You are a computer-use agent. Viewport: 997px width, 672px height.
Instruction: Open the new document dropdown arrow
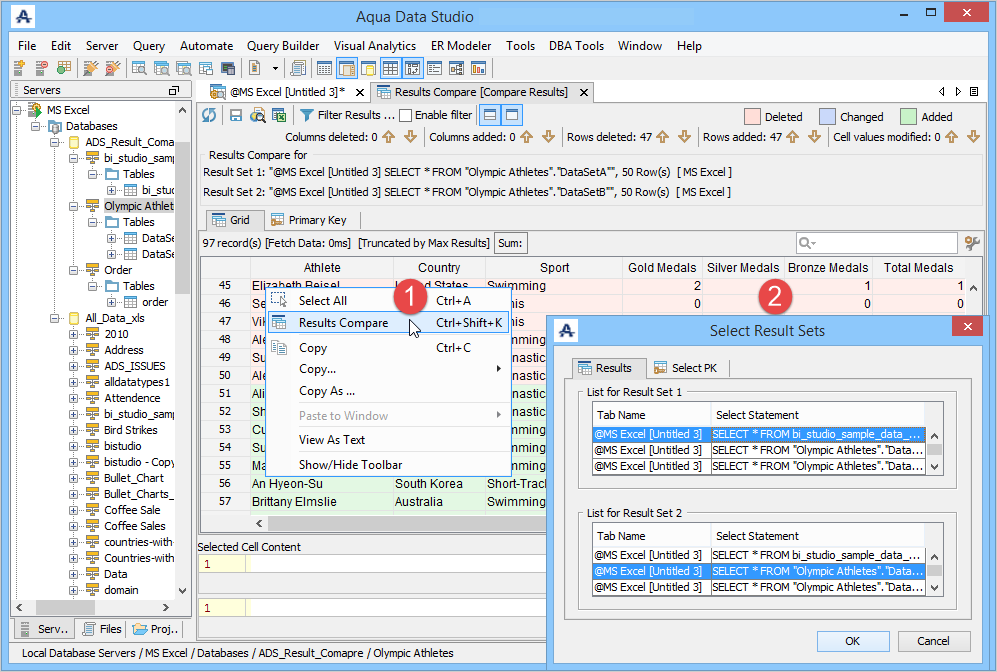point(275,68)
